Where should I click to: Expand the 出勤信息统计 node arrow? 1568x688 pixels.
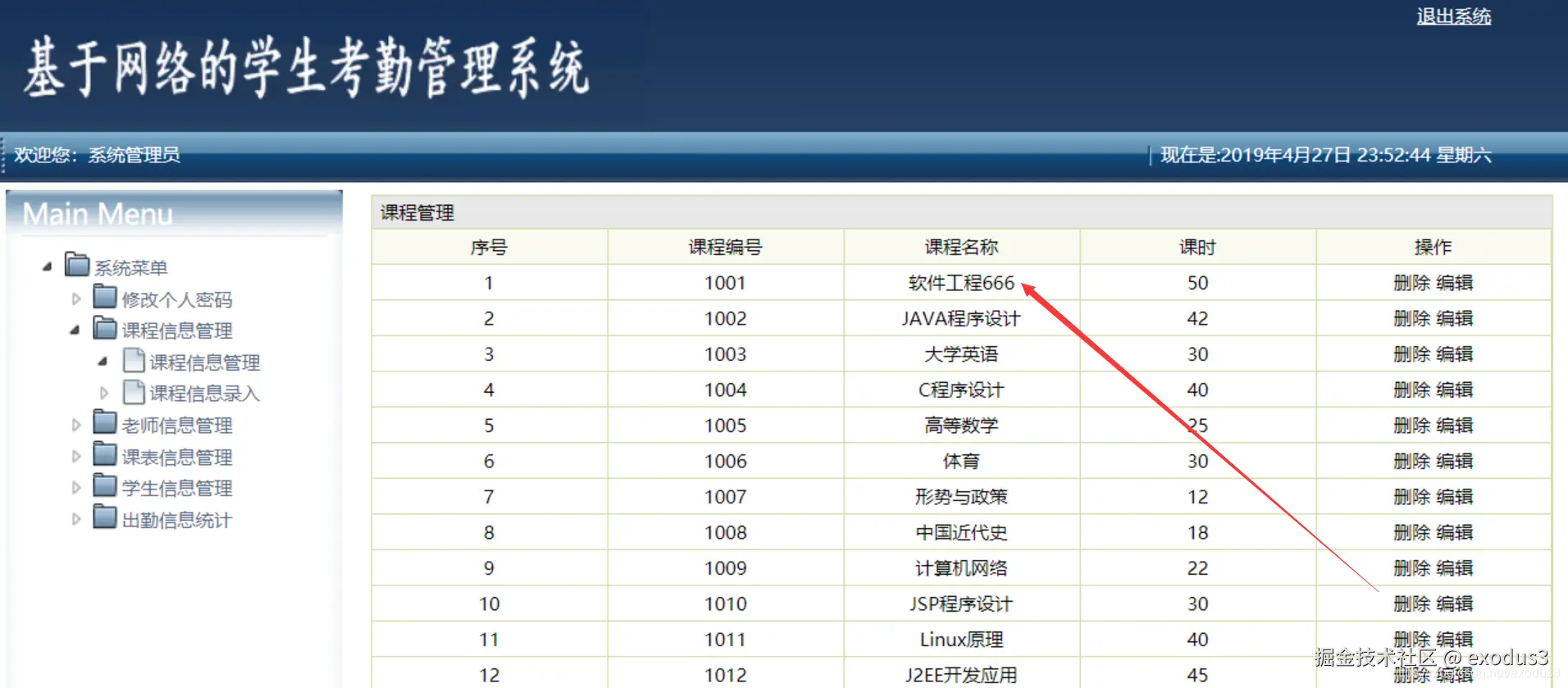76,519
